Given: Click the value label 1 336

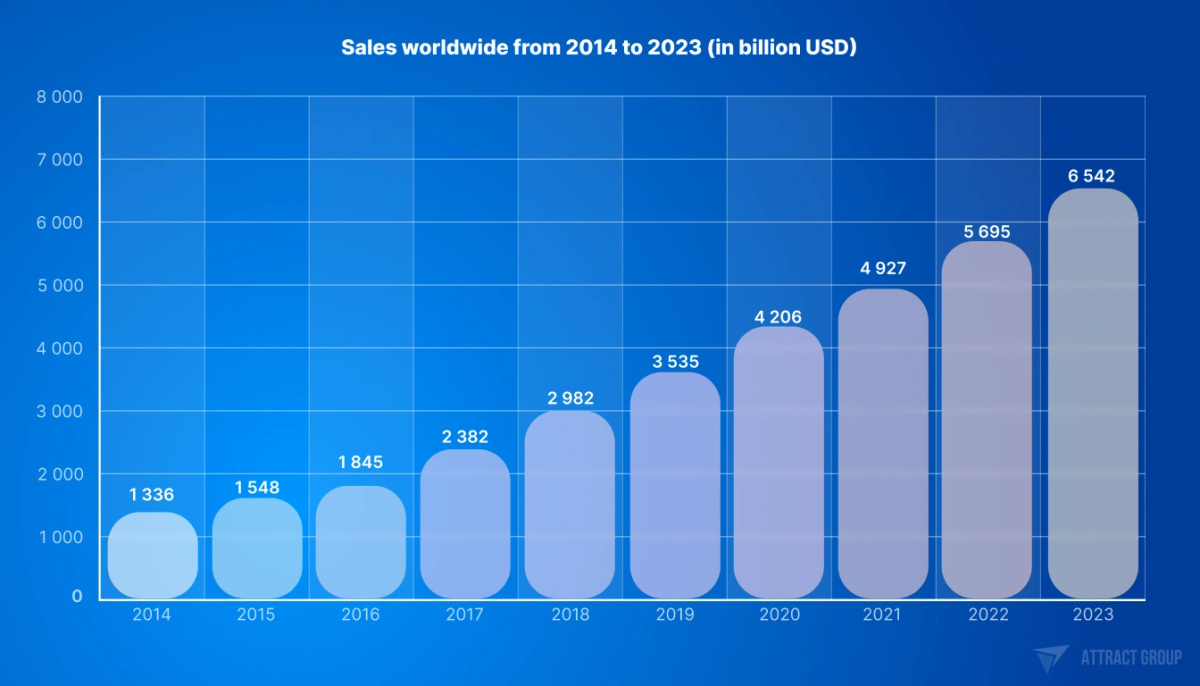Looking at the screenshot, I should coord(151,494).
